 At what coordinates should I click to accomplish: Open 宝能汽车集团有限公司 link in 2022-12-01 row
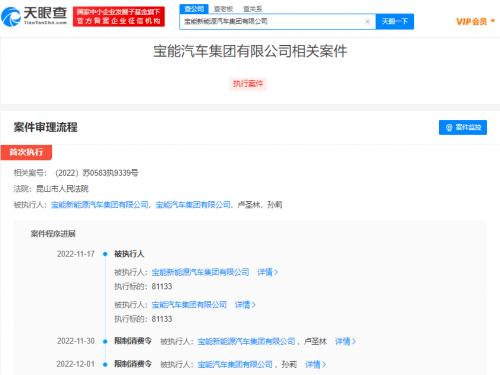235,364
